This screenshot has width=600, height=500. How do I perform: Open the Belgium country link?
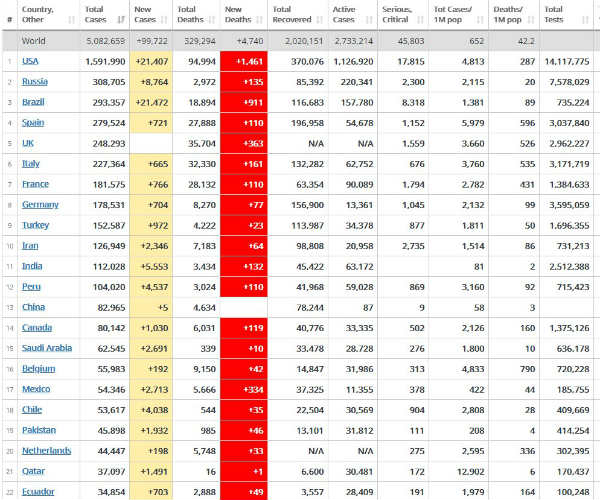pyautogui.click(x=39, y=369)
